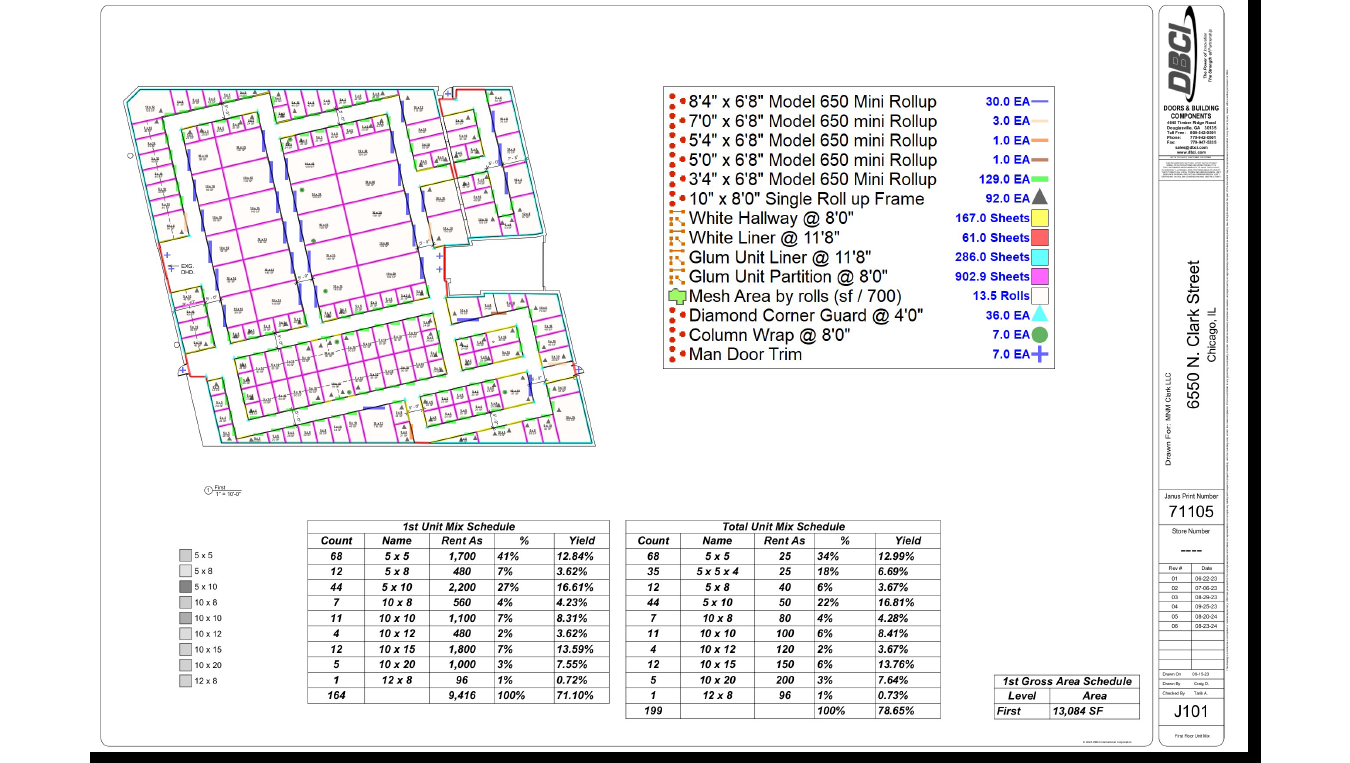Click the Total Unit Mix Schedule table title

tap(783, 526)
